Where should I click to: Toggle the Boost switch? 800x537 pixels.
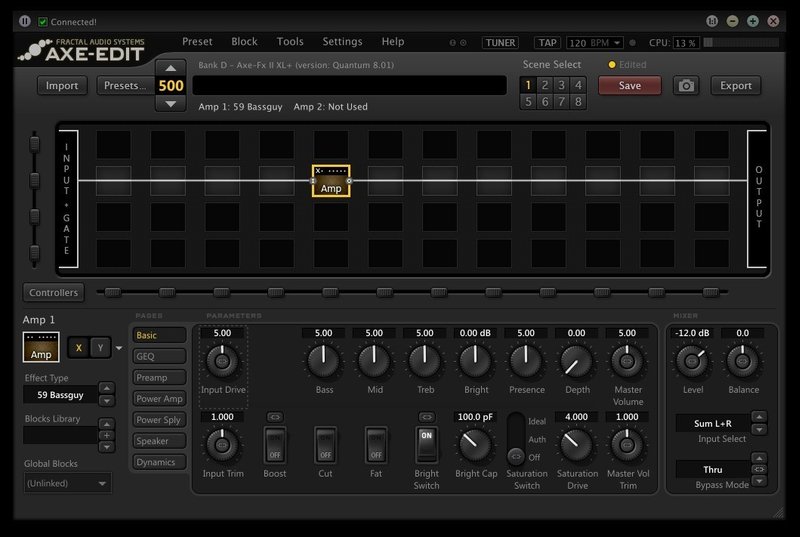pos(274,445)
